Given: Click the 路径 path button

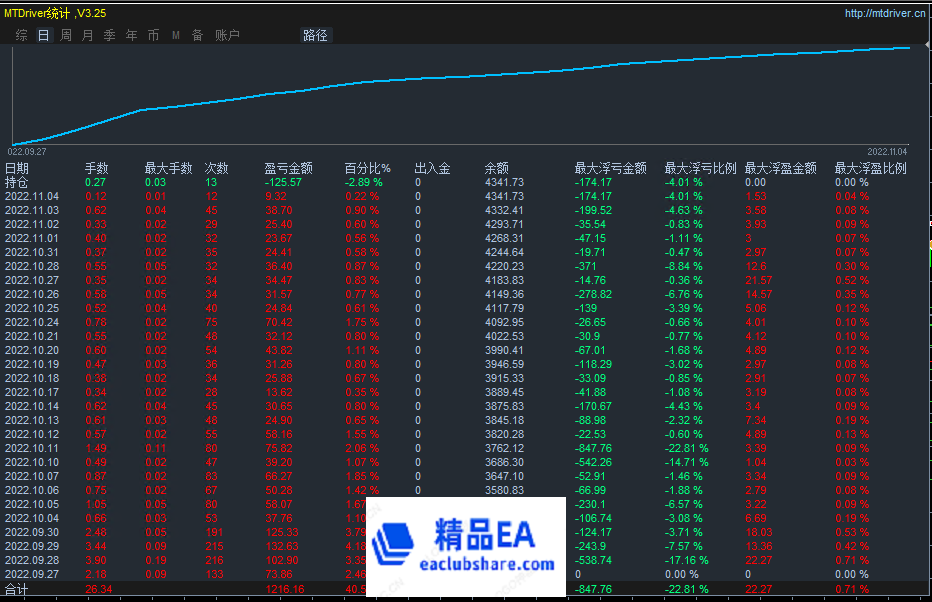Looking at the screenshot, I should (x=315, y=35).
